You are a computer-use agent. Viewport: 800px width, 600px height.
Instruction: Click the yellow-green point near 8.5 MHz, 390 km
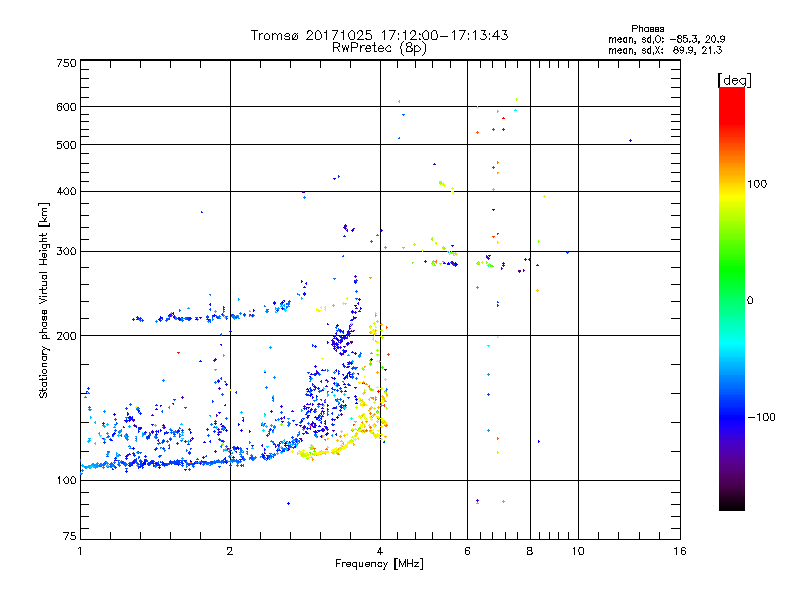point(545,196)
